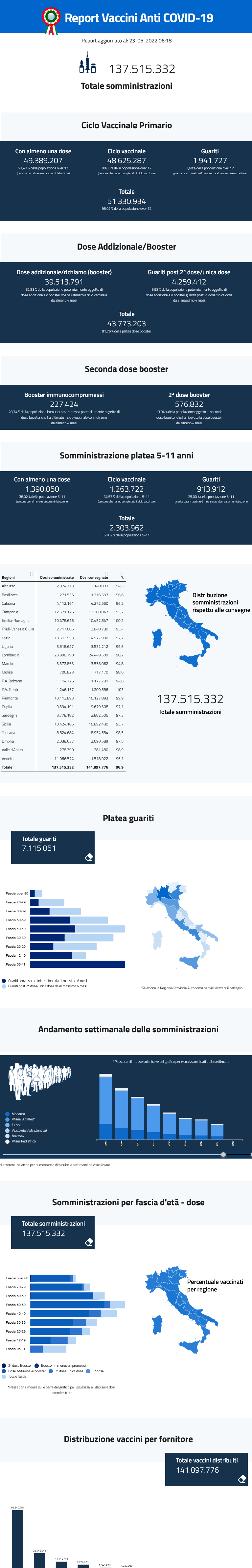Select the Moderna legend marker
The width and height of the screenshot is (252, 1568).
[x=7, y=1114]
